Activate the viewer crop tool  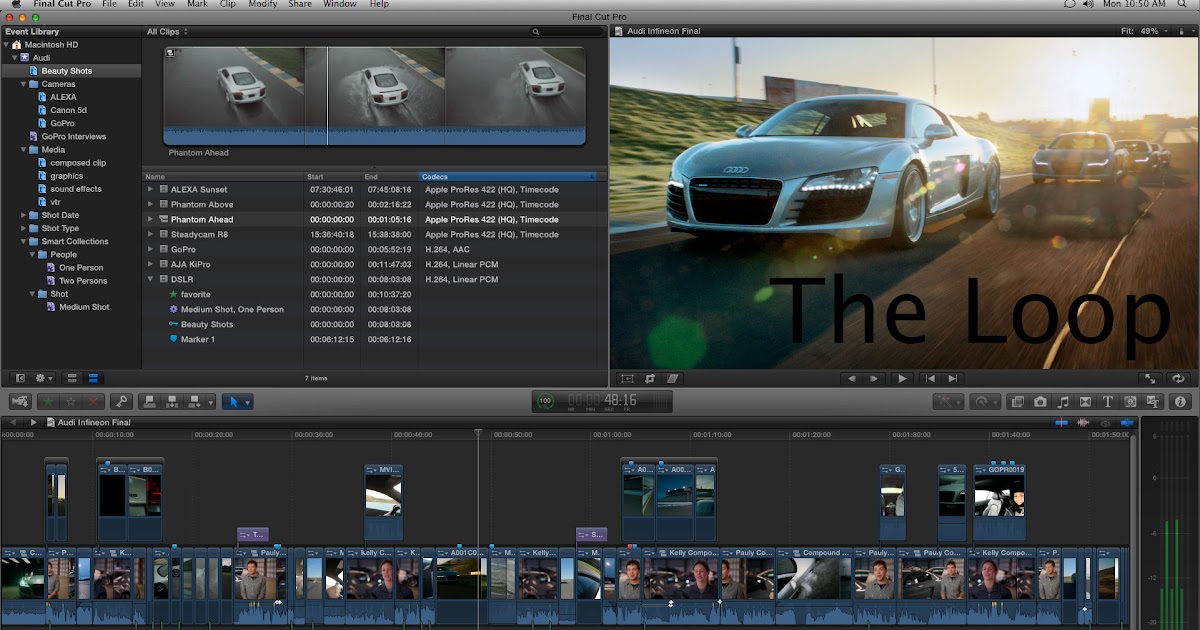[x=650, y=378]
